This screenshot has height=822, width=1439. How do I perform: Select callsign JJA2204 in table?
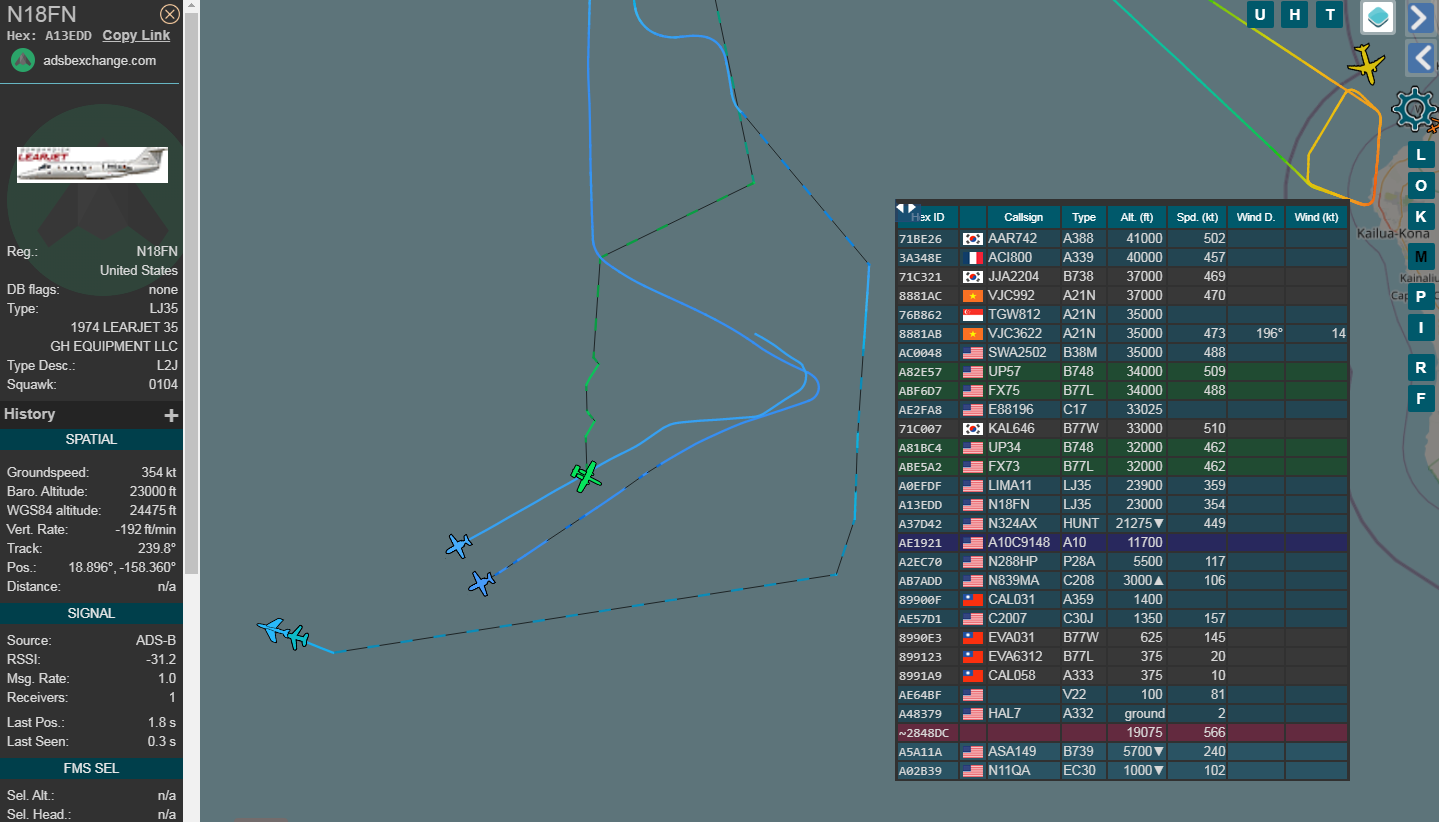click(x=1013, y=277)
